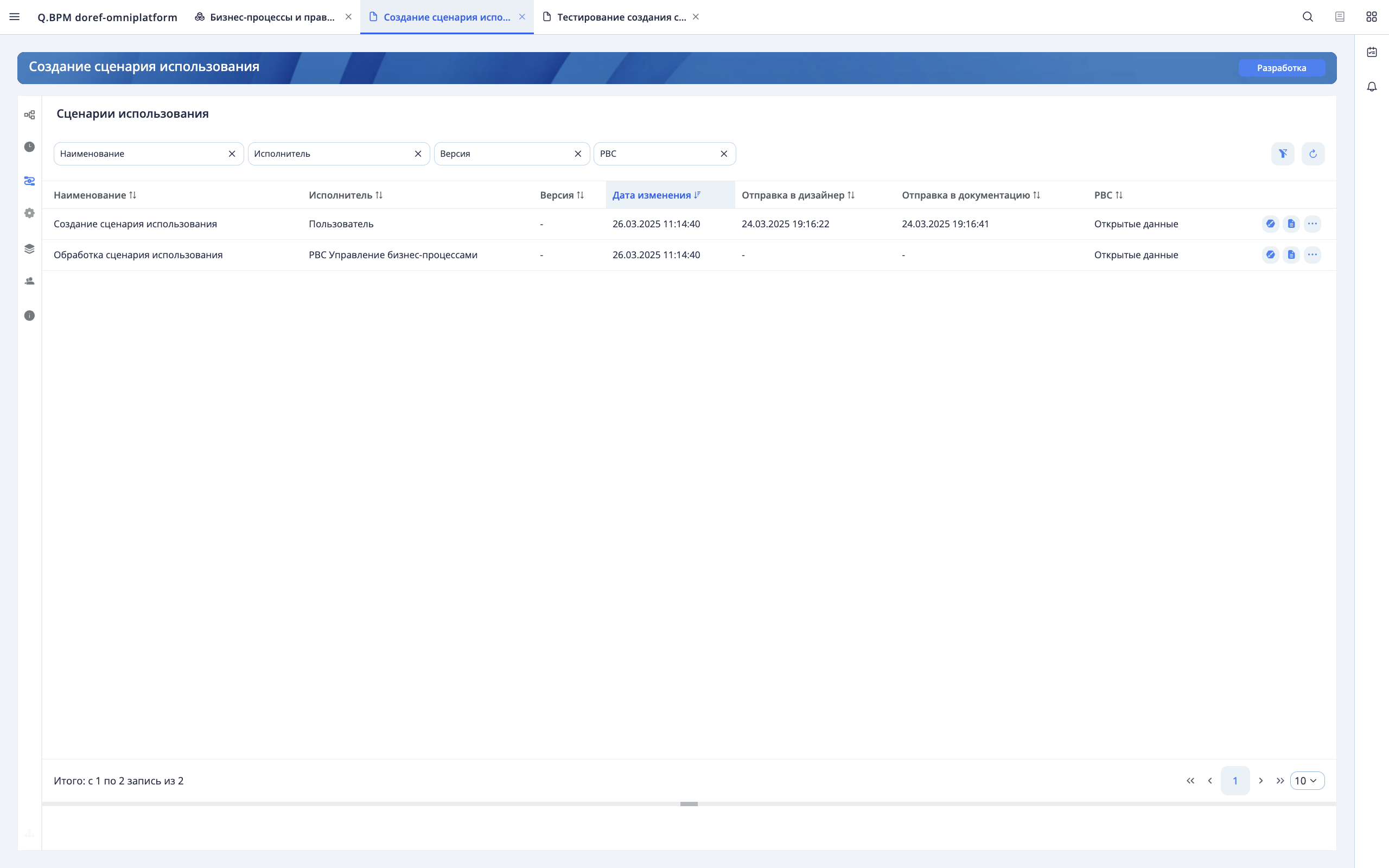This screenshot has height=868, width=1389.
Task: Open the process diagram sidebar icon
Action: 29,115
